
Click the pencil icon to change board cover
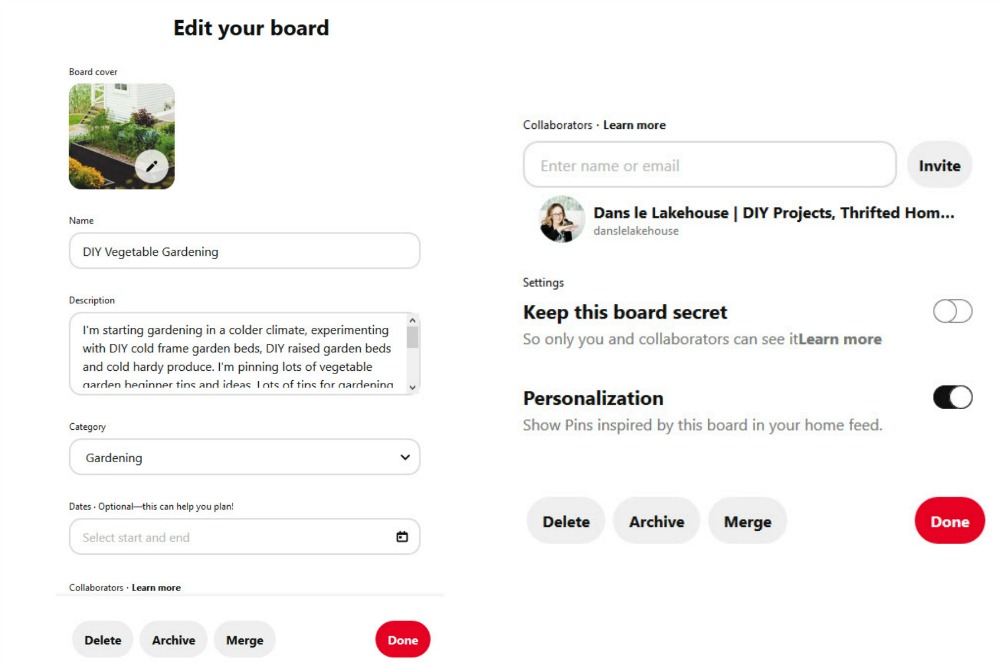[151, 167]
